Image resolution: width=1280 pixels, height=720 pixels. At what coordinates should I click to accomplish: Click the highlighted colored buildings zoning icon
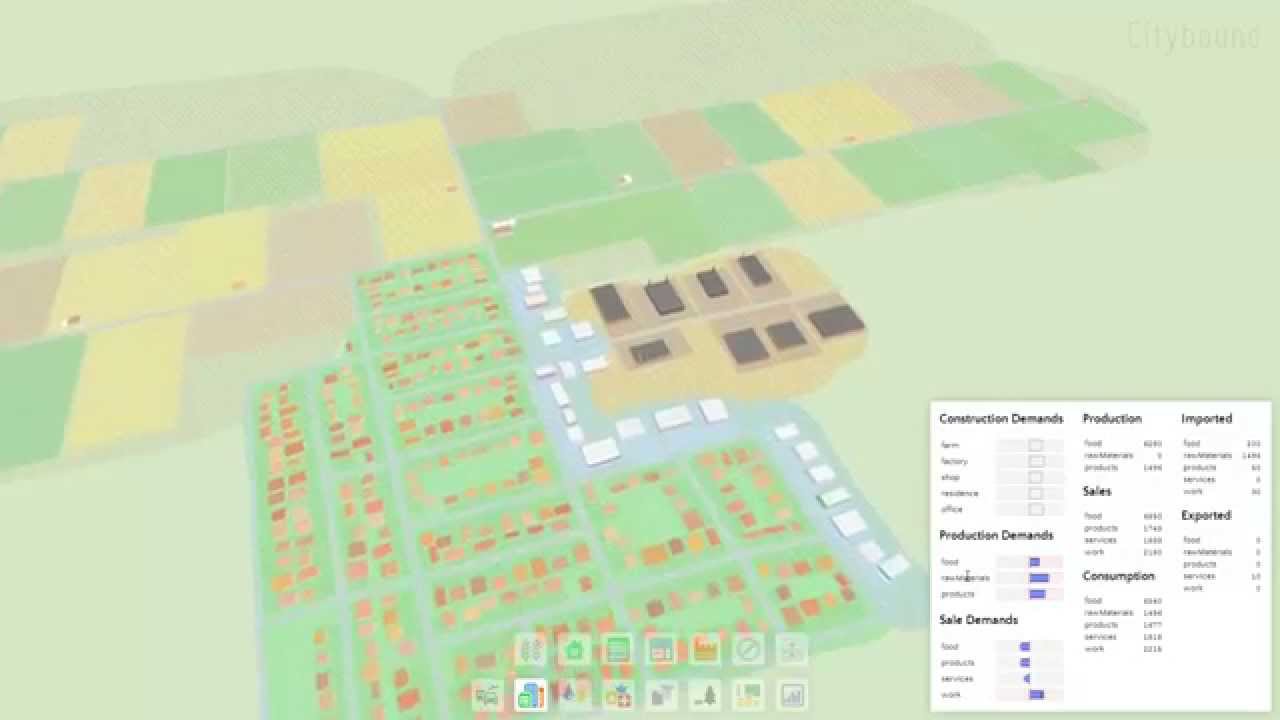[x=531, y=695]
